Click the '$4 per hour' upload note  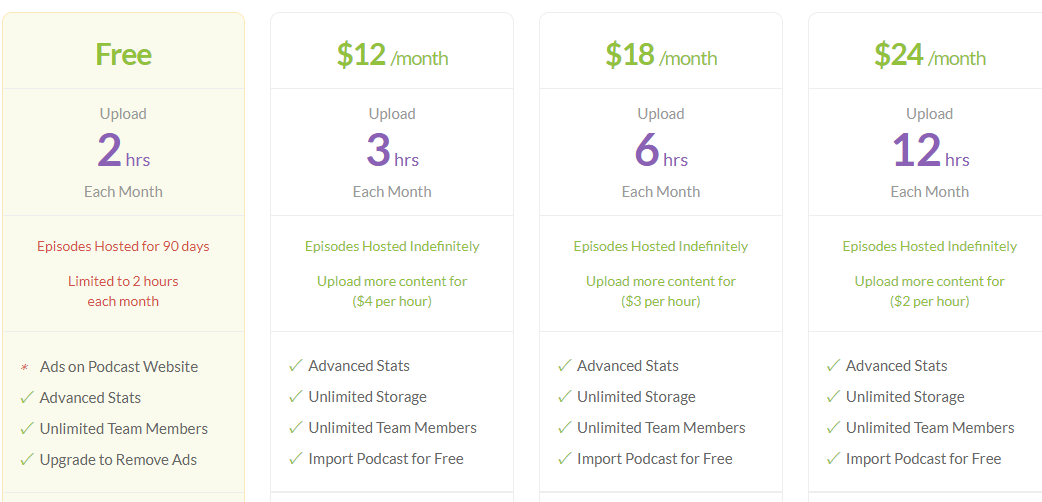click(x=392, y=301)
